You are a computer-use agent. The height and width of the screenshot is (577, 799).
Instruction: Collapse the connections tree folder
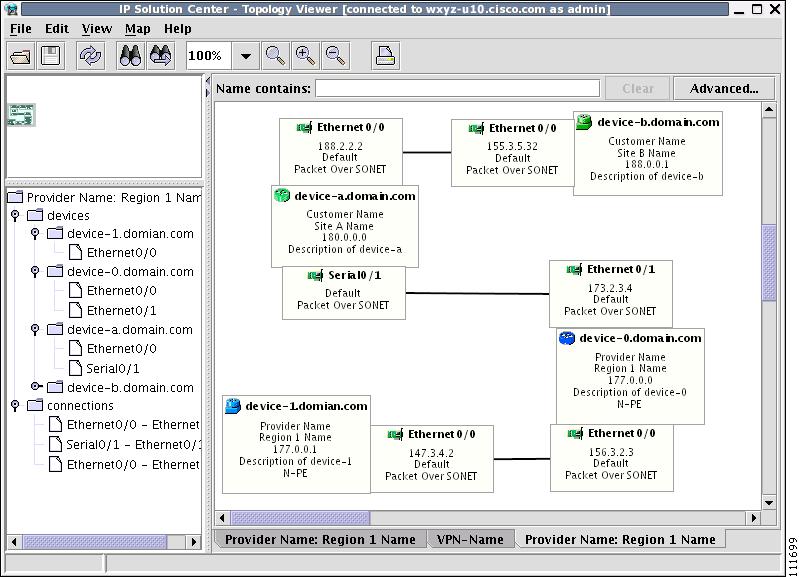pos(15,405)
